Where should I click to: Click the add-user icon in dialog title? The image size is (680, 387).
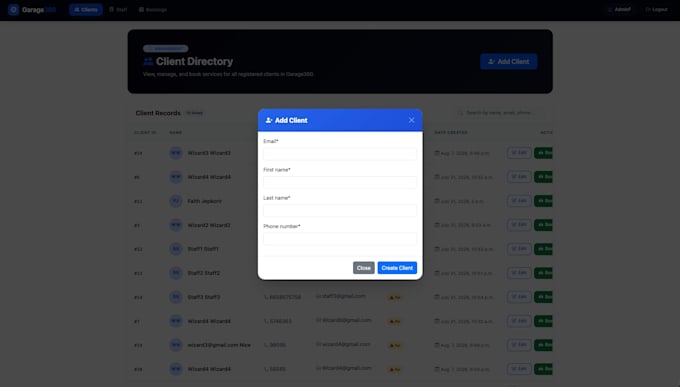click(x=269, y=120)
